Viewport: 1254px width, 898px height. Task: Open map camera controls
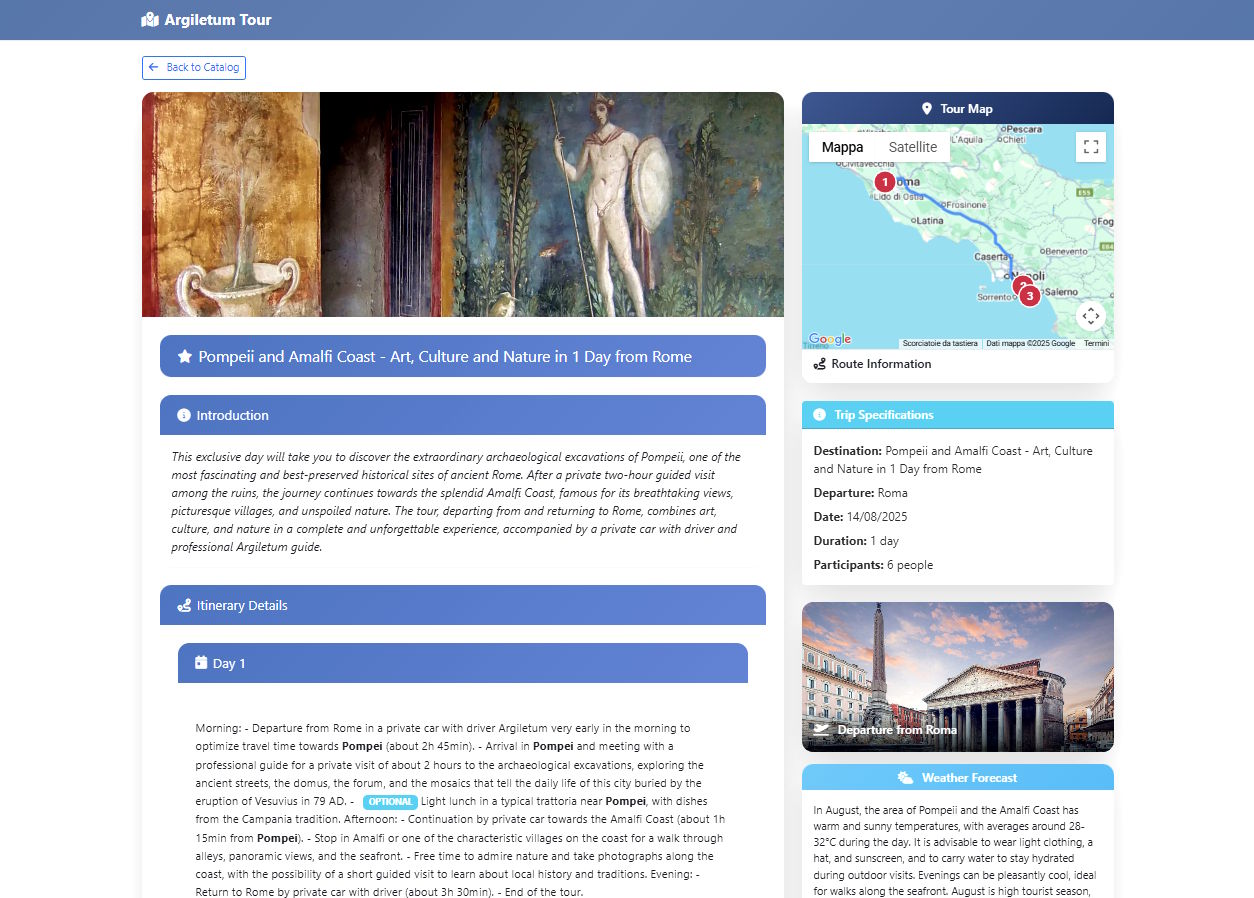[x=1091, y=316]
